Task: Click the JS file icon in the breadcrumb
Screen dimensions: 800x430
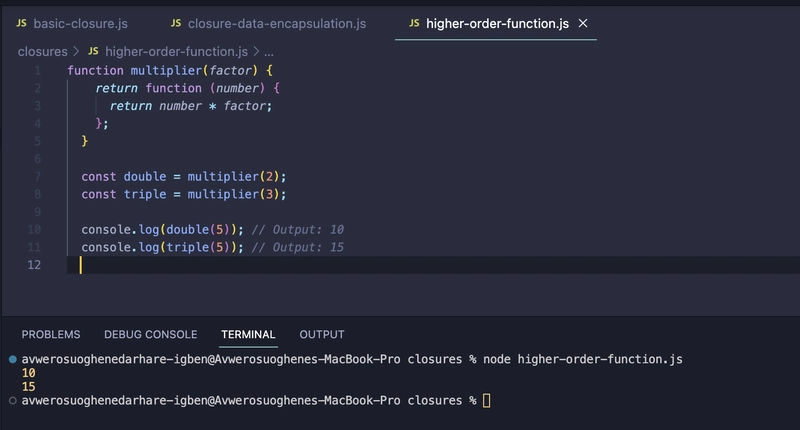Action: tap(94, 51)
